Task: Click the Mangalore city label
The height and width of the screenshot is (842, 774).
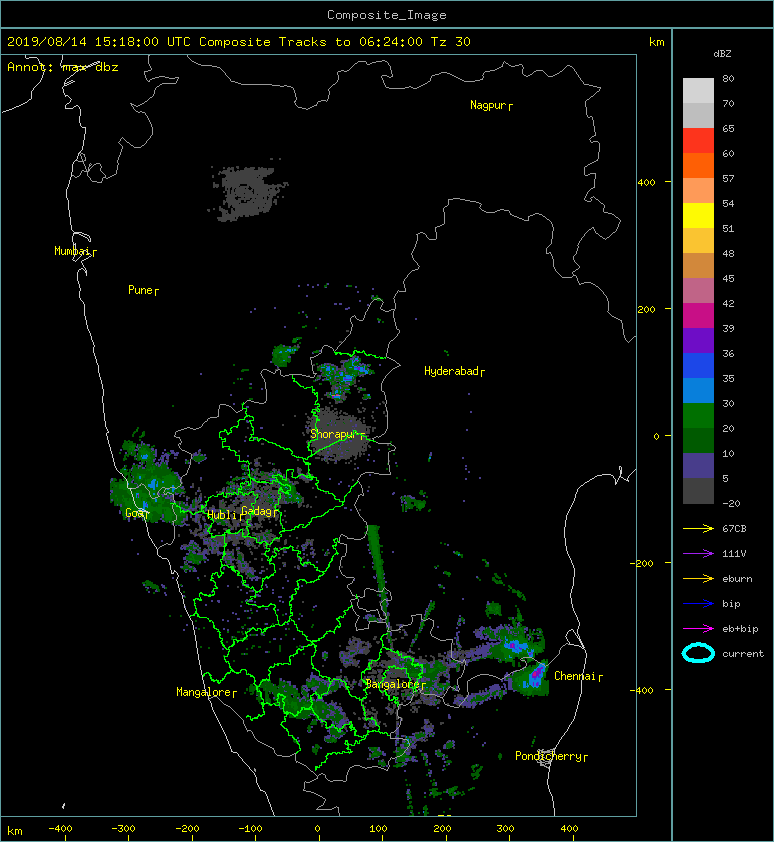Action: click(206, 692)
